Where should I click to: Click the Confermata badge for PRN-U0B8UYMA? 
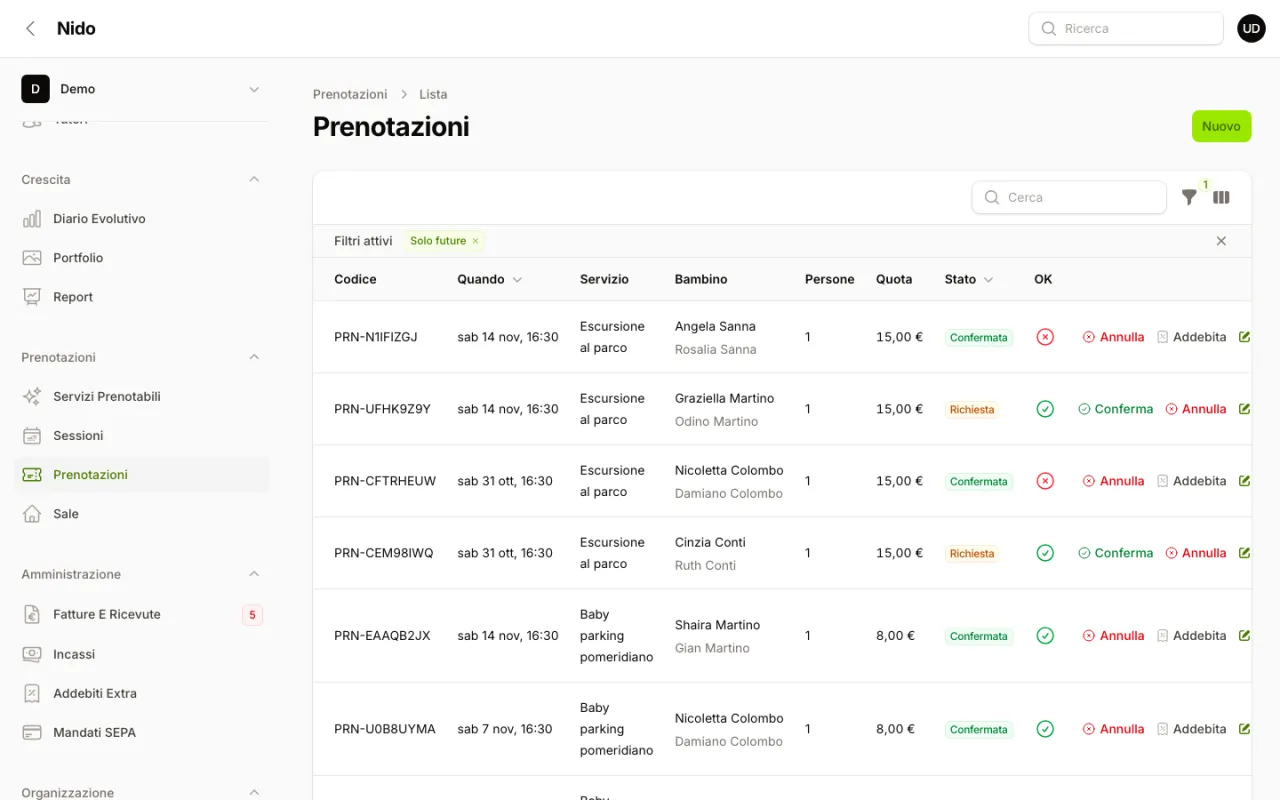coord(979,730)
